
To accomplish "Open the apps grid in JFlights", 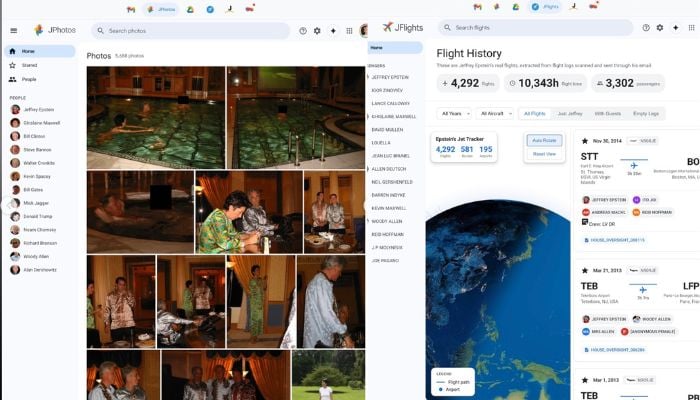I will tap(692, 28).
